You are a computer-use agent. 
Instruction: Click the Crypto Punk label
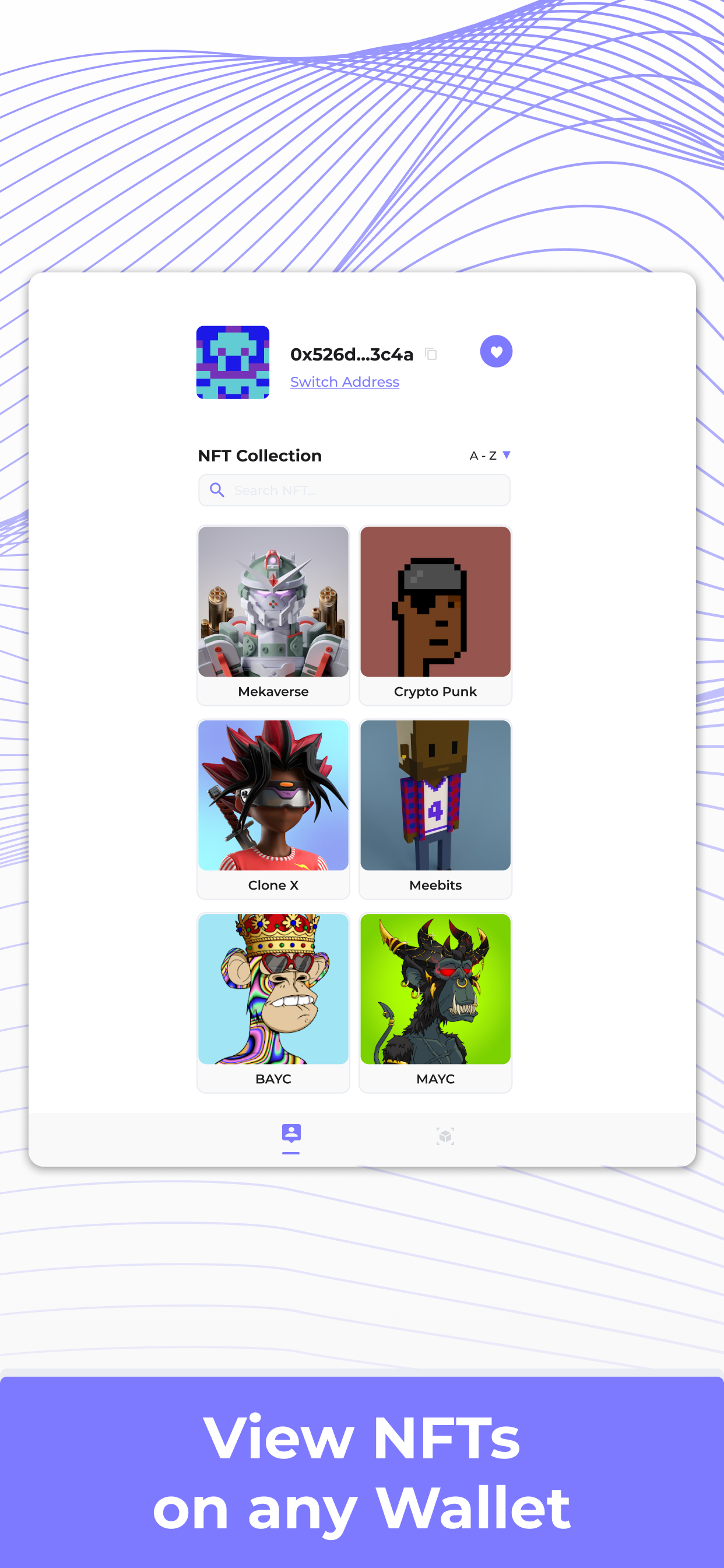(x=435, y=691)
